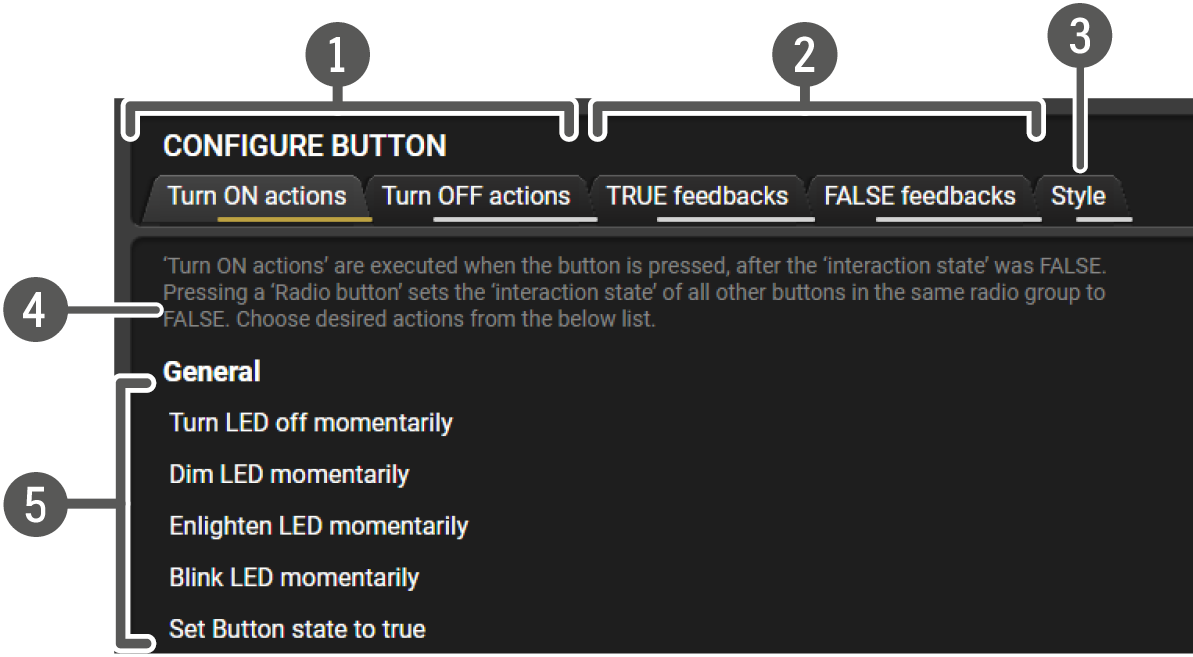Select the FALSE feedbacks tab
The height and width of the screenshot is (657, 1193).
point(919,196)
